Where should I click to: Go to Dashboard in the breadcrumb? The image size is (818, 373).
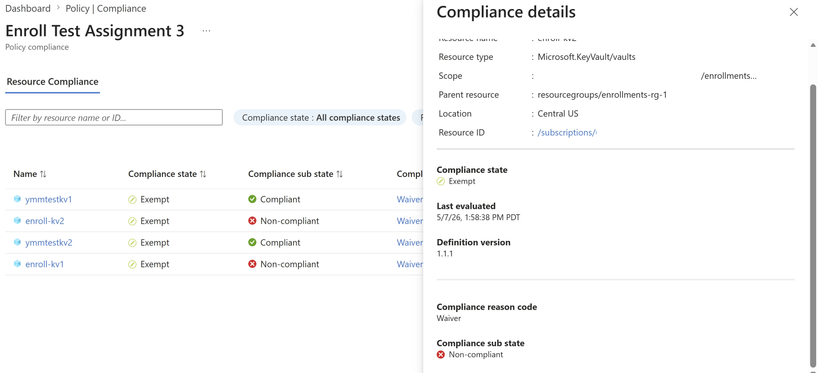(28, 8)
